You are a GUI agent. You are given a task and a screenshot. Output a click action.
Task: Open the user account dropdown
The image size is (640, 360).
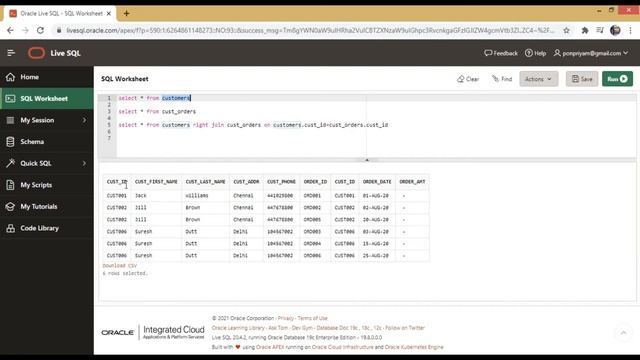coord(591,53)
